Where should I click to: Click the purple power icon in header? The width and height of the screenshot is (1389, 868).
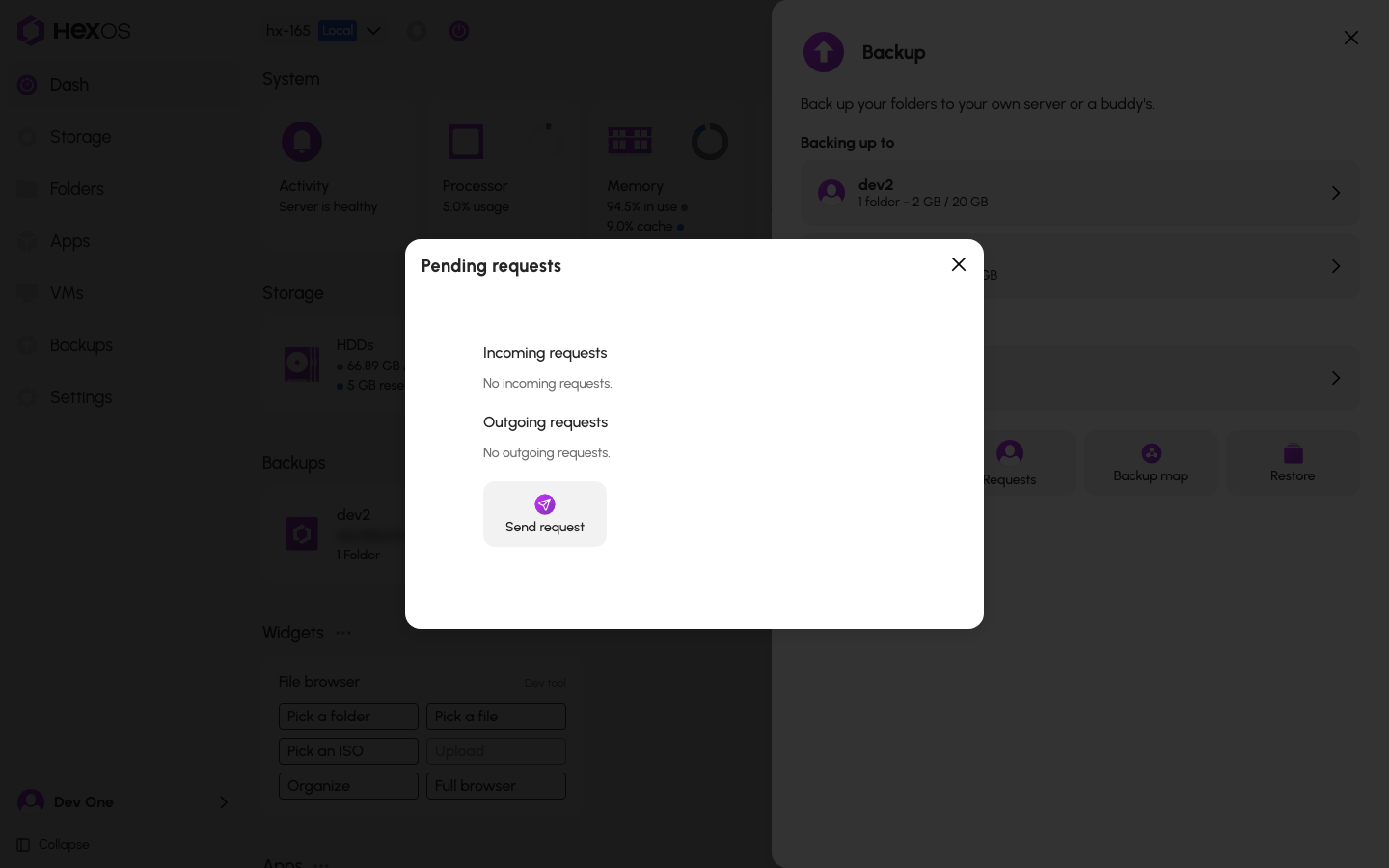pyautogui.click(x=459, y=31)
